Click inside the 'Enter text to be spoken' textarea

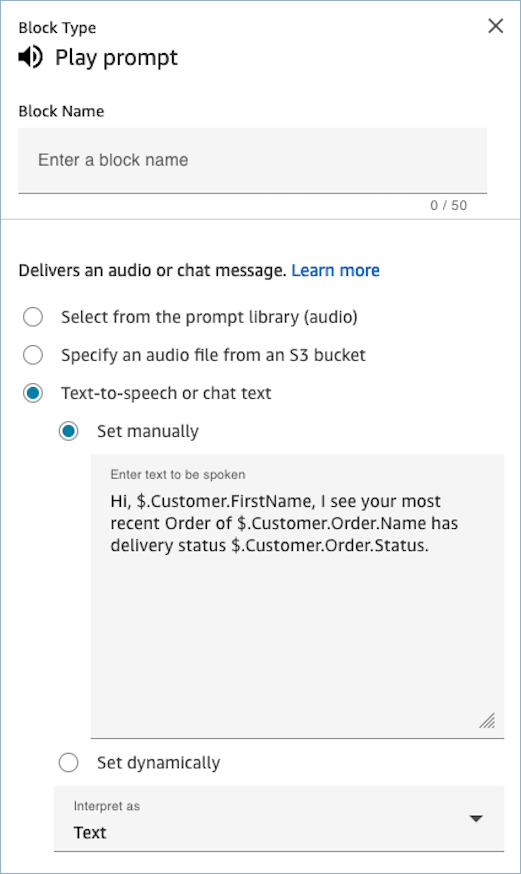[x=298, y=596]
